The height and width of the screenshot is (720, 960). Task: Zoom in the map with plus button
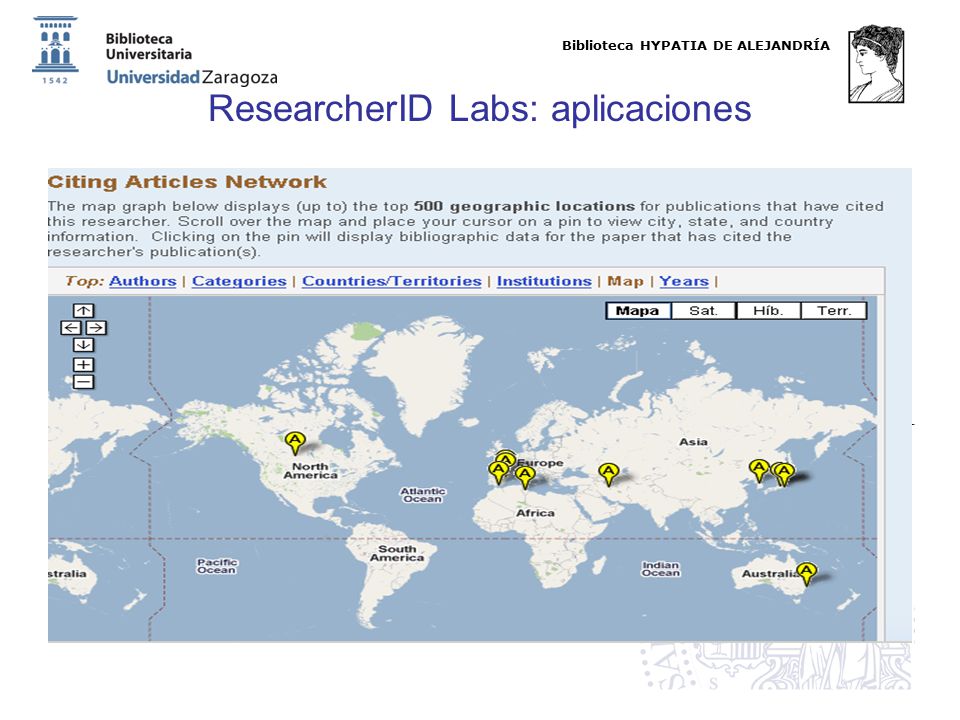pyautogui.click(x=83, y=365)
